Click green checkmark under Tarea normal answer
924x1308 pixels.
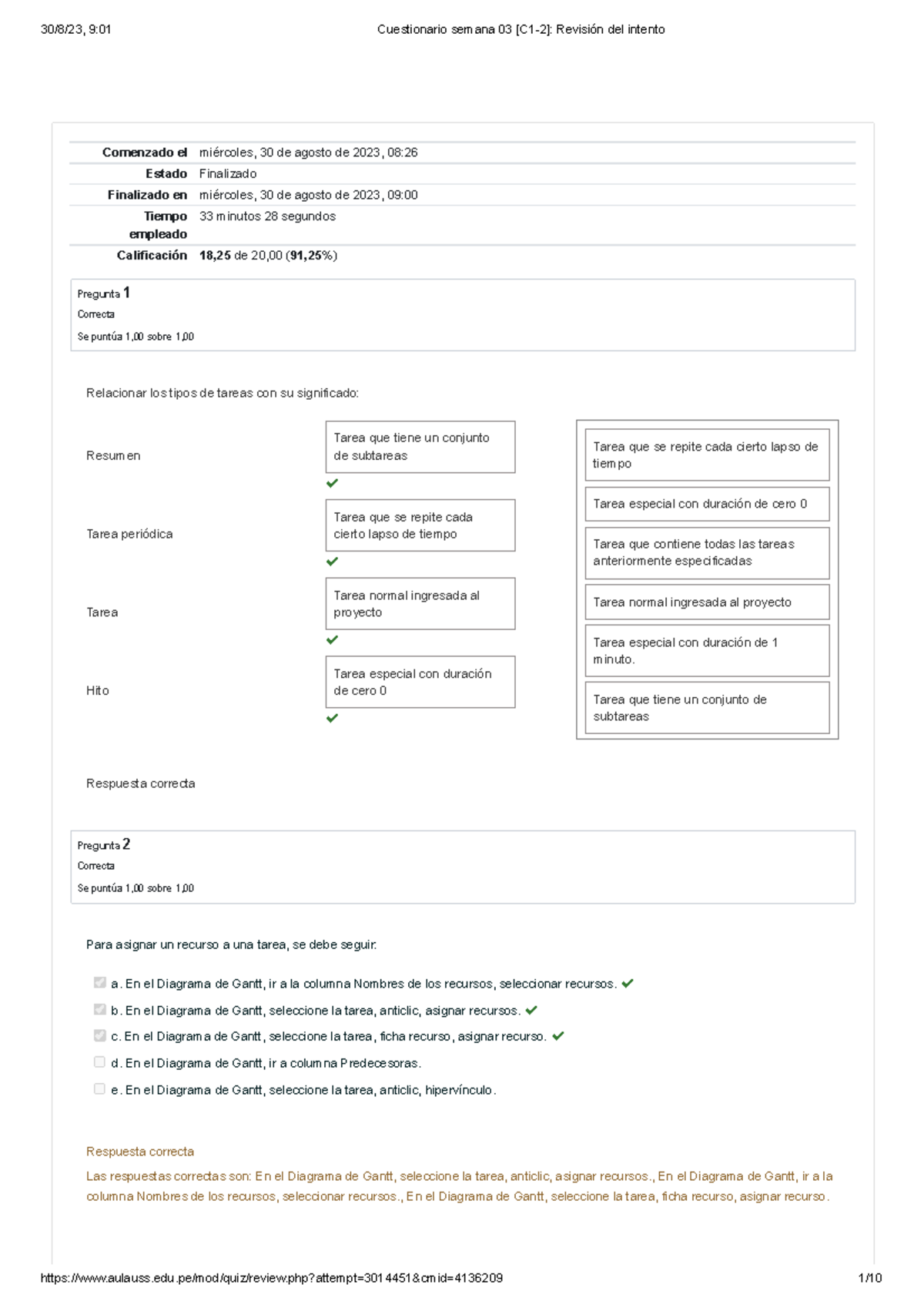point(332,640)
